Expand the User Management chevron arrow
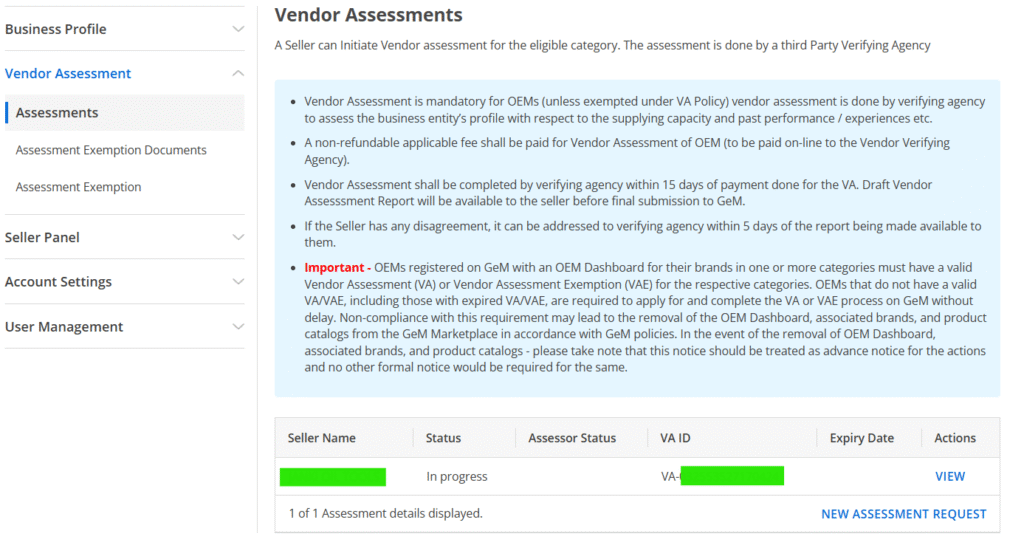The width and height of the screenshot is (1024, 559). pyautogui.click(x=237, y=327)
